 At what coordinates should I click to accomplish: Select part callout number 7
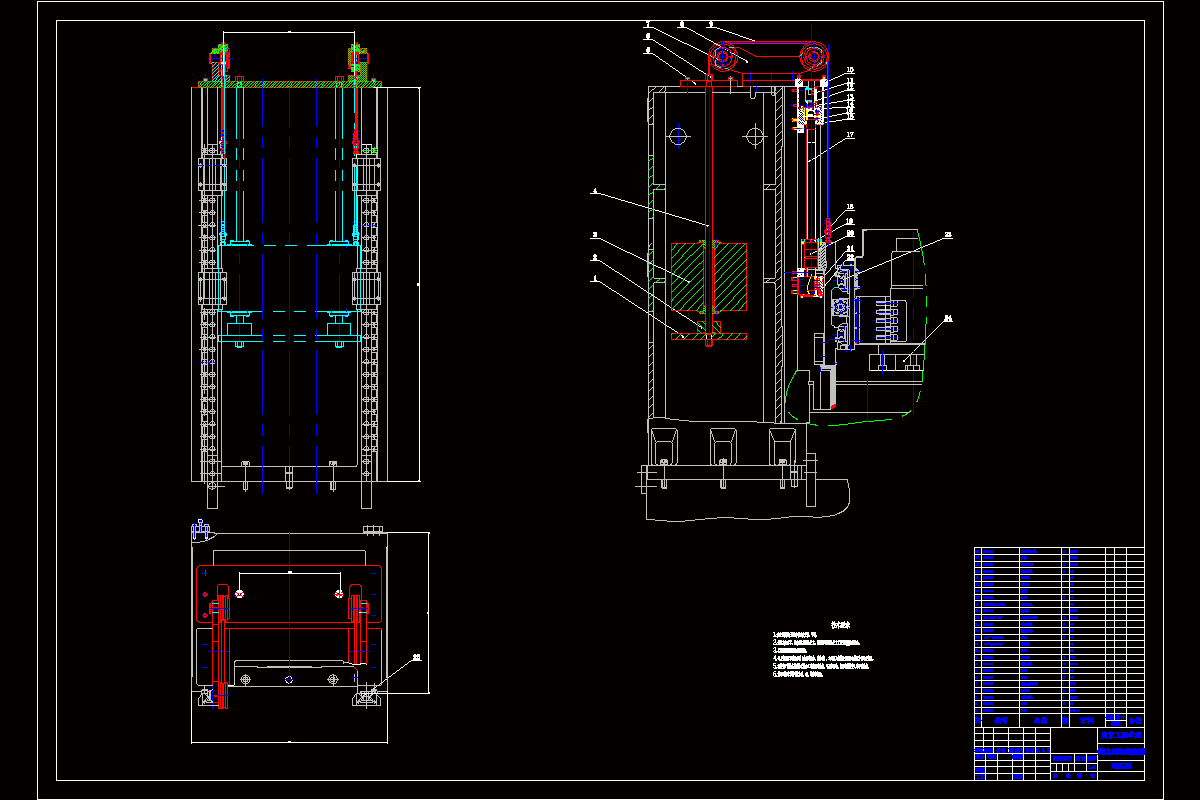point(648,24)
